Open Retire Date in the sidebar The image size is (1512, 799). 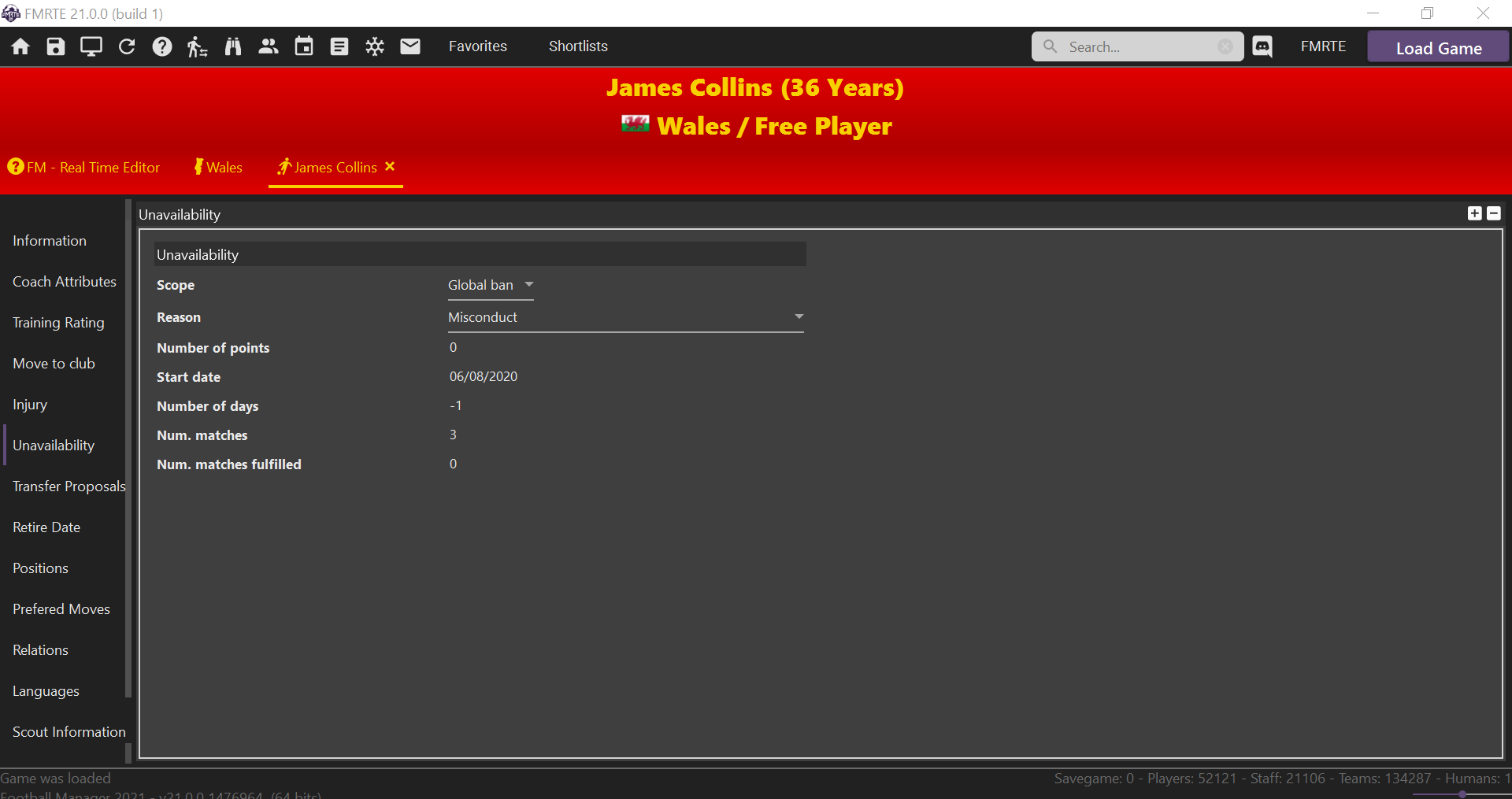pyautogui.click(x=46, y=527)
